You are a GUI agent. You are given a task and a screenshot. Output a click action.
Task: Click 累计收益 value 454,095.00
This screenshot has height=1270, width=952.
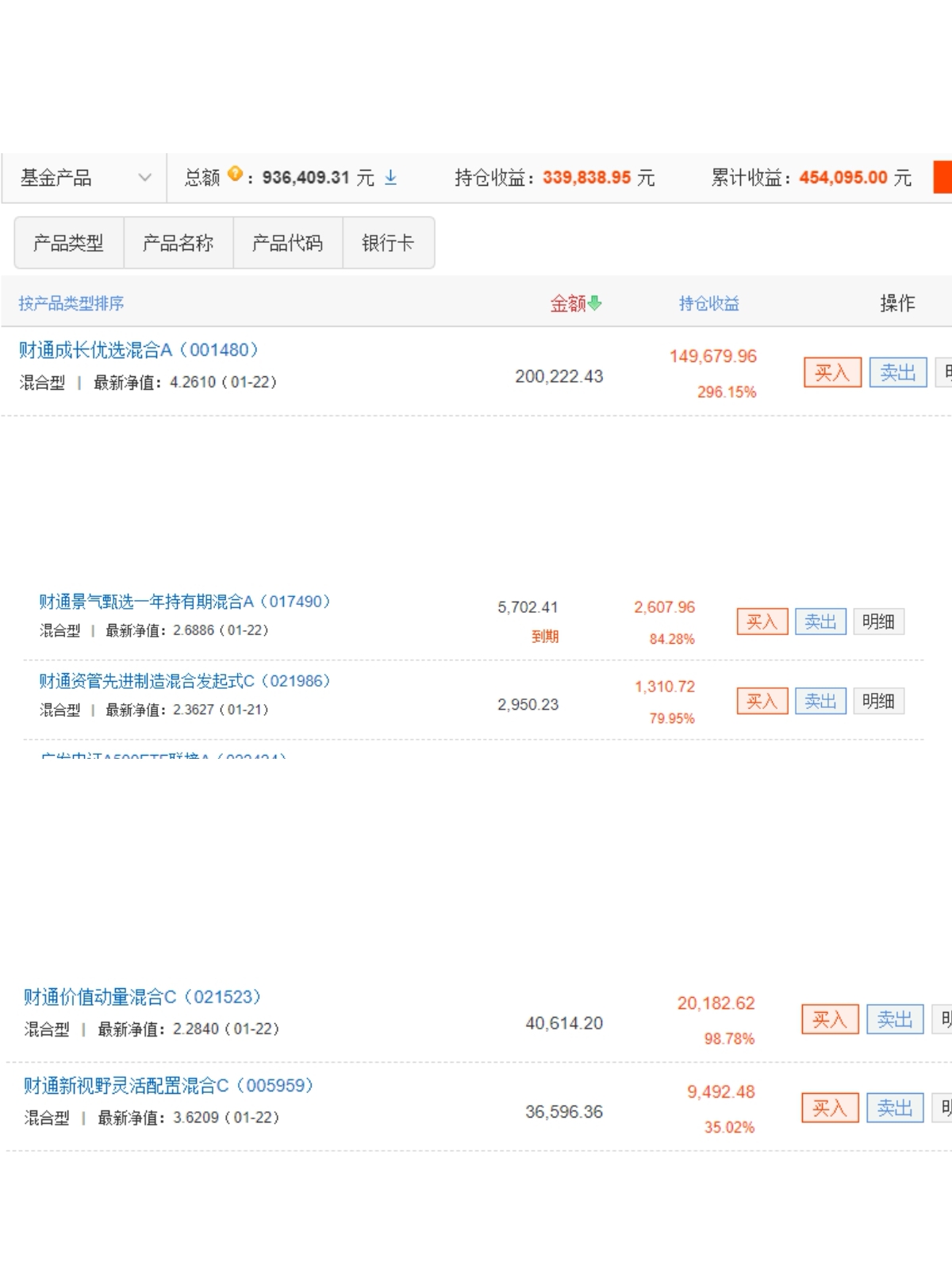843,178
